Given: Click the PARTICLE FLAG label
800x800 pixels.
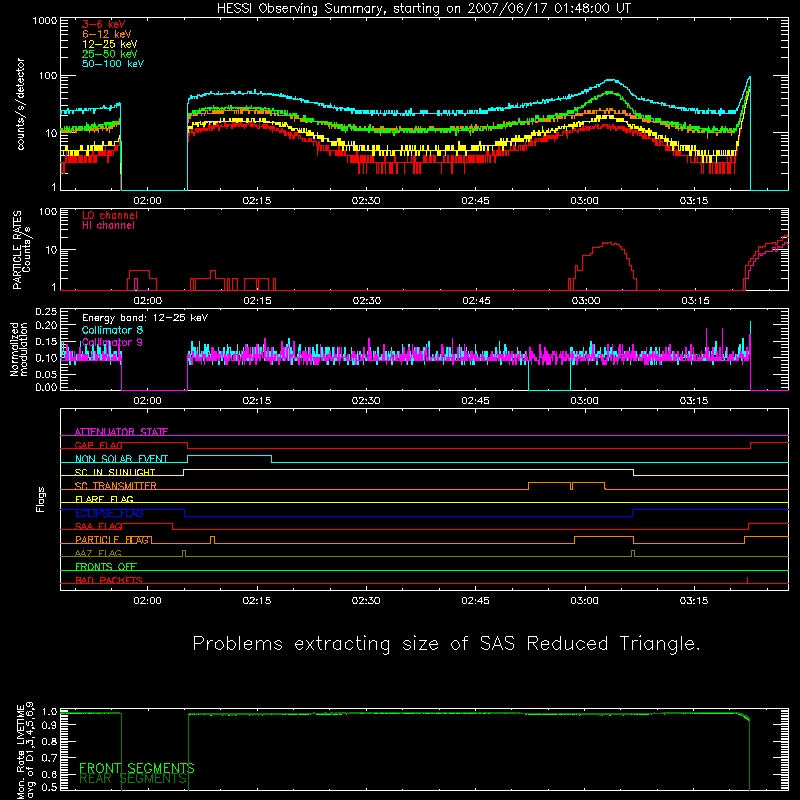Looking at the screenshot, I should coord(112,540).
